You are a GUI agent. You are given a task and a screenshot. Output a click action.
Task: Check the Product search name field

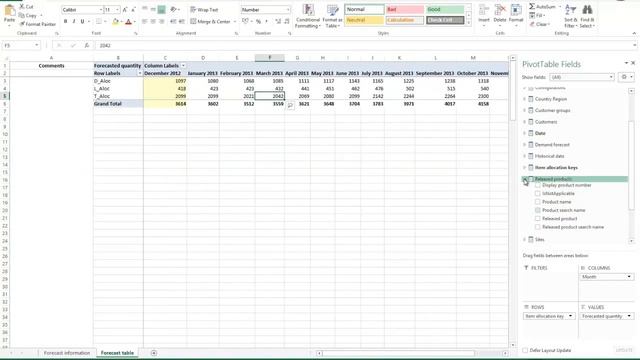[538, 210]
